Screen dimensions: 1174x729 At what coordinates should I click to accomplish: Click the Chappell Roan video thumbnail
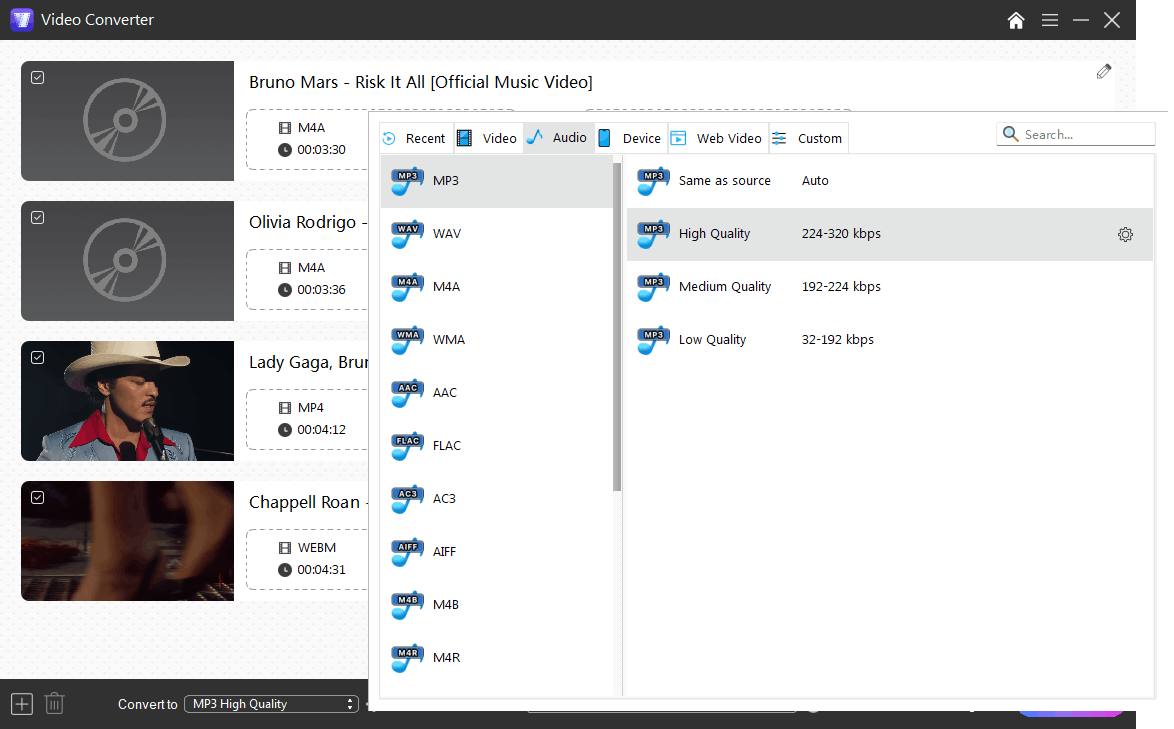(127, 541)
